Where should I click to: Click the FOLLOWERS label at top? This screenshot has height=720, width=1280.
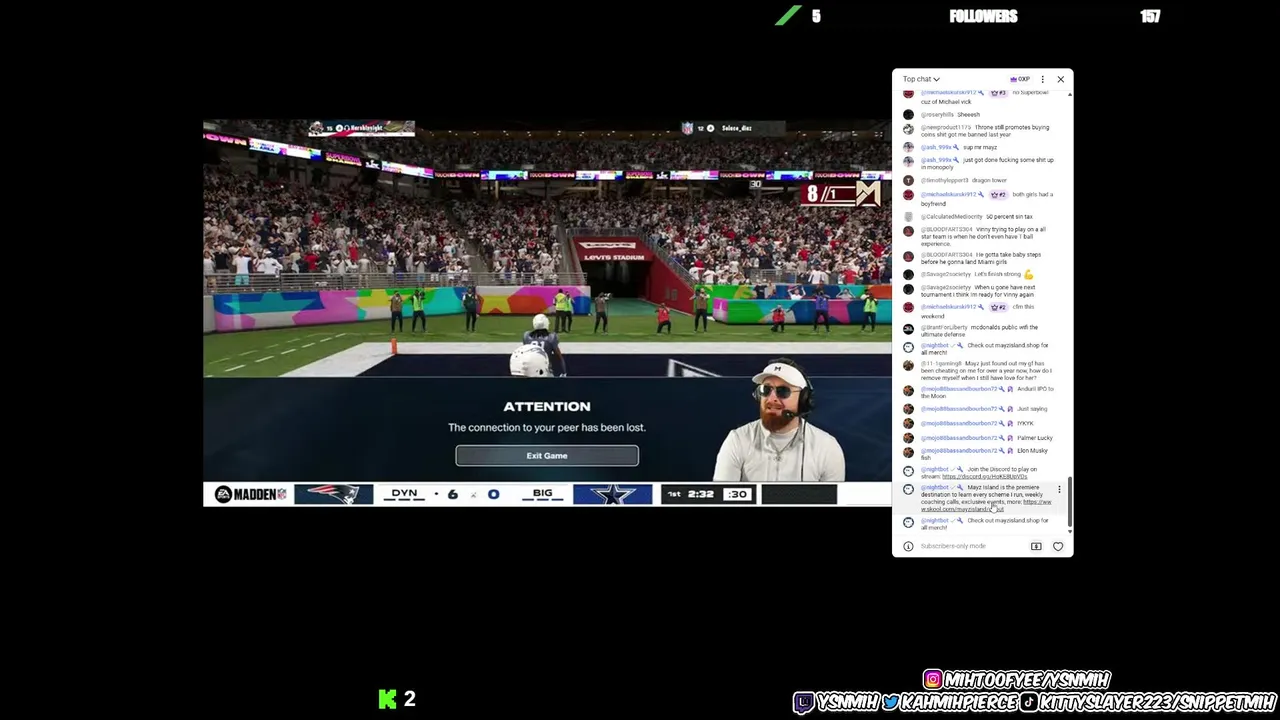pyautogui.click(x=983, y=16)
